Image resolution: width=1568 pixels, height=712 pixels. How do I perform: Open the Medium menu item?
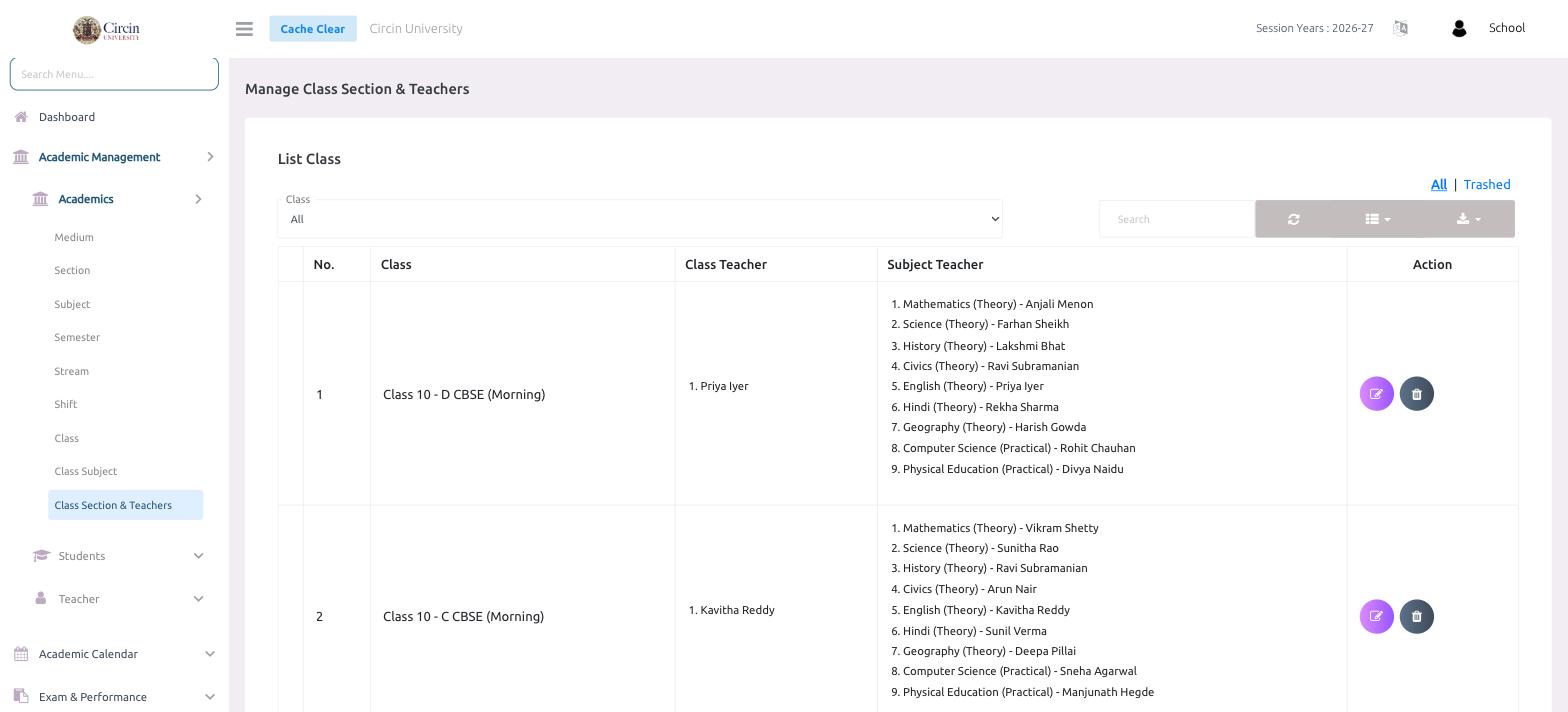(x=74, y=237)
